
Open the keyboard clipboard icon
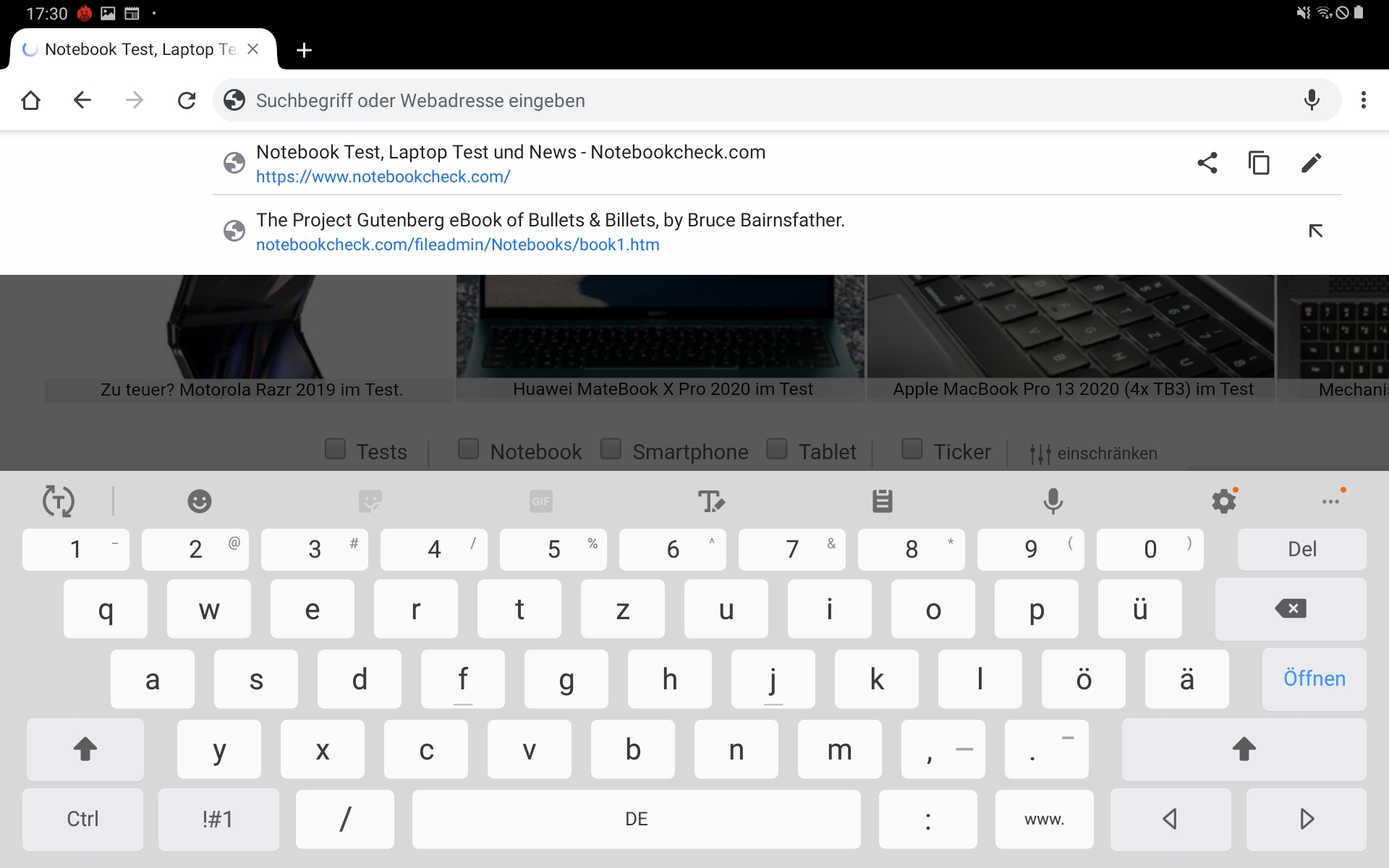(882, 501)
